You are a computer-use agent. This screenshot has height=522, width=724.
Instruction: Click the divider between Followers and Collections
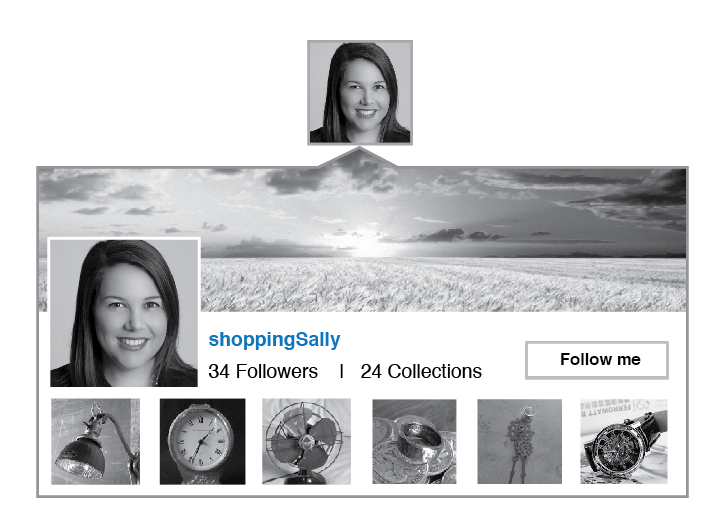[341, 371]
